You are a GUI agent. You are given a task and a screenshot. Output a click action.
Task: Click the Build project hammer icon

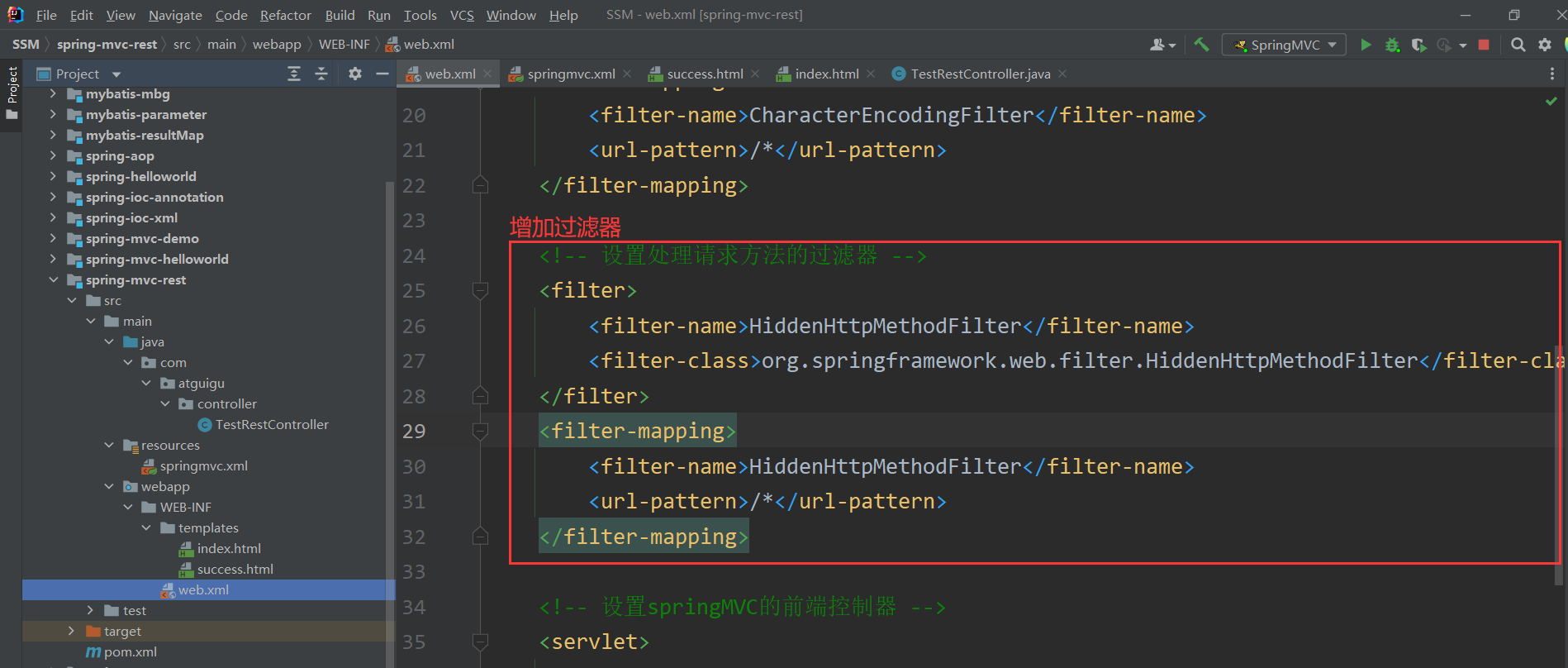(1201, 45)
